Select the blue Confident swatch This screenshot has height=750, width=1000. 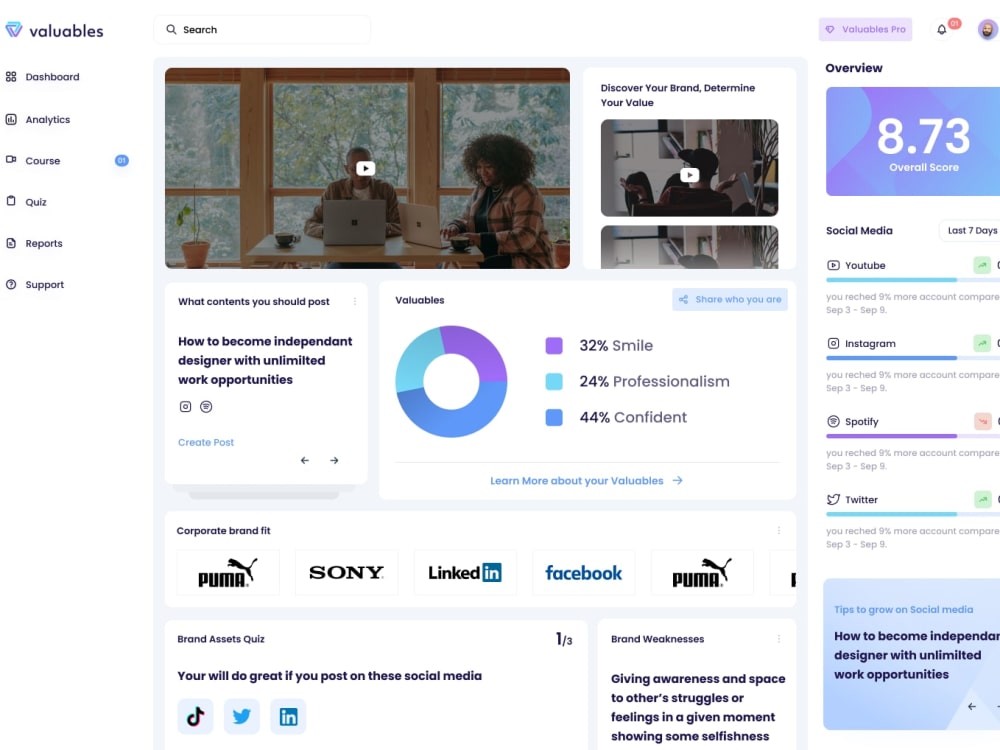coord(554,417)
